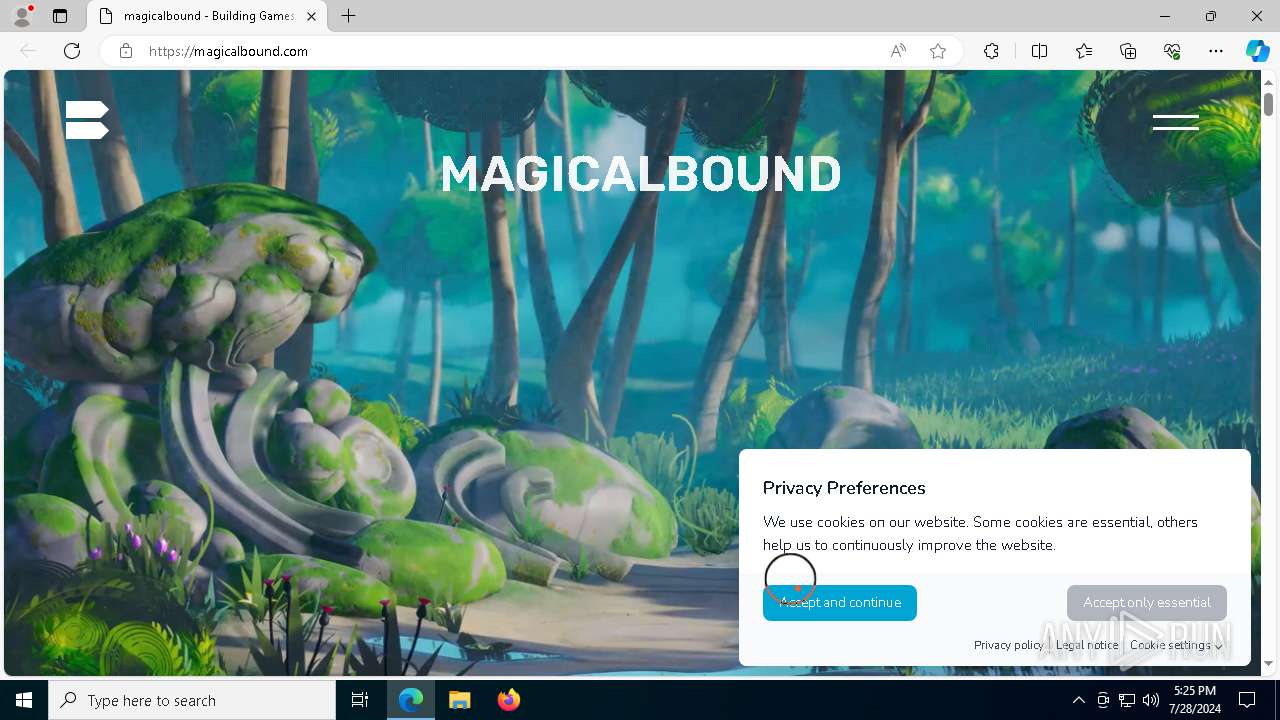This screenshot has height=720, width=1280.
Task: Click Accept and continue button
Action: [839, 603]
